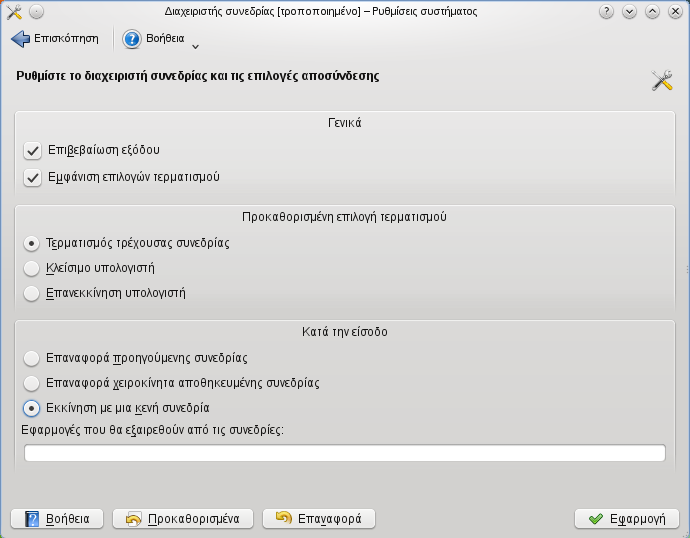Click the title bar question mark help button
Image resolution: width=690 pixels, height=538 pixels.
click(x=606, y=11)
